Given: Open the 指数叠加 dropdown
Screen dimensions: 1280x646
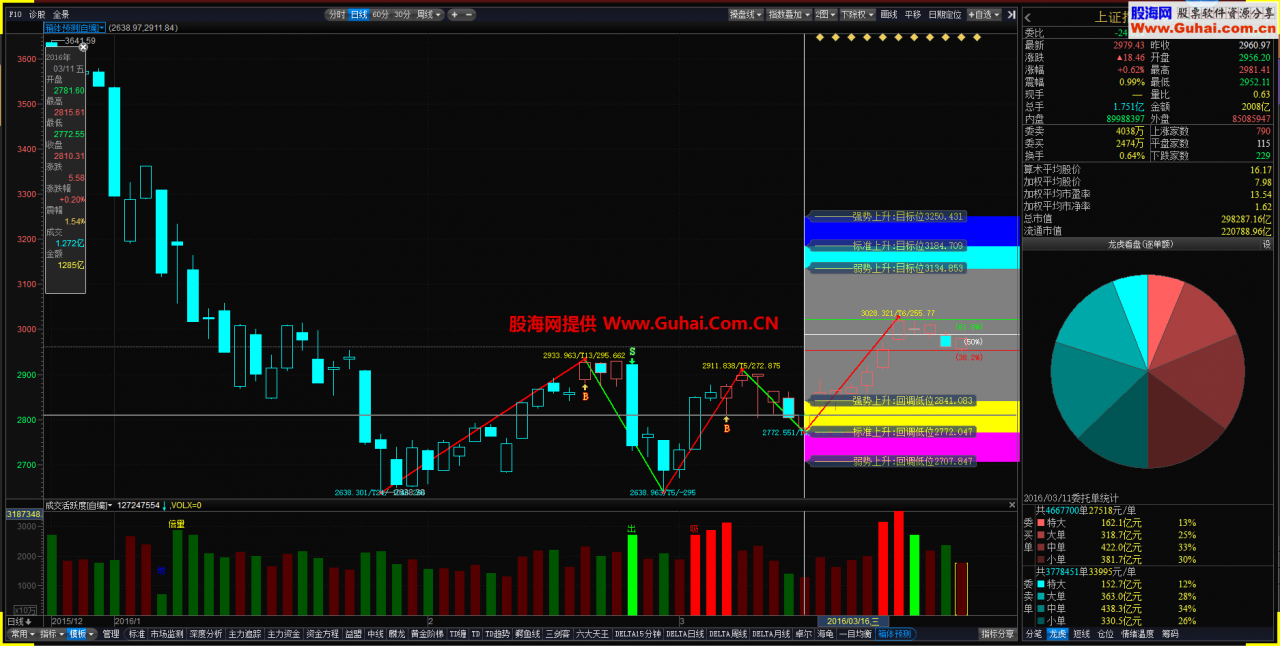Looking at the screenshot, I should (788, 15).
